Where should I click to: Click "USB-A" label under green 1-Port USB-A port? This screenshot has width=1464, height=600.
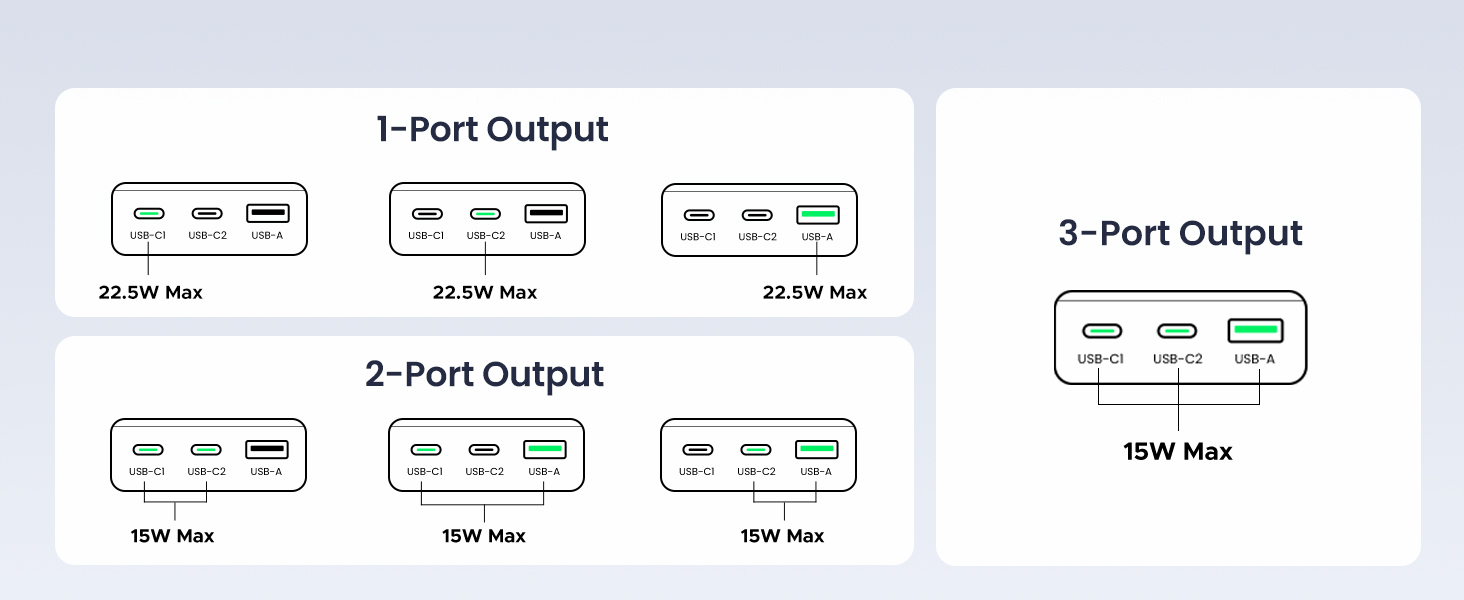tap(817, 237)
